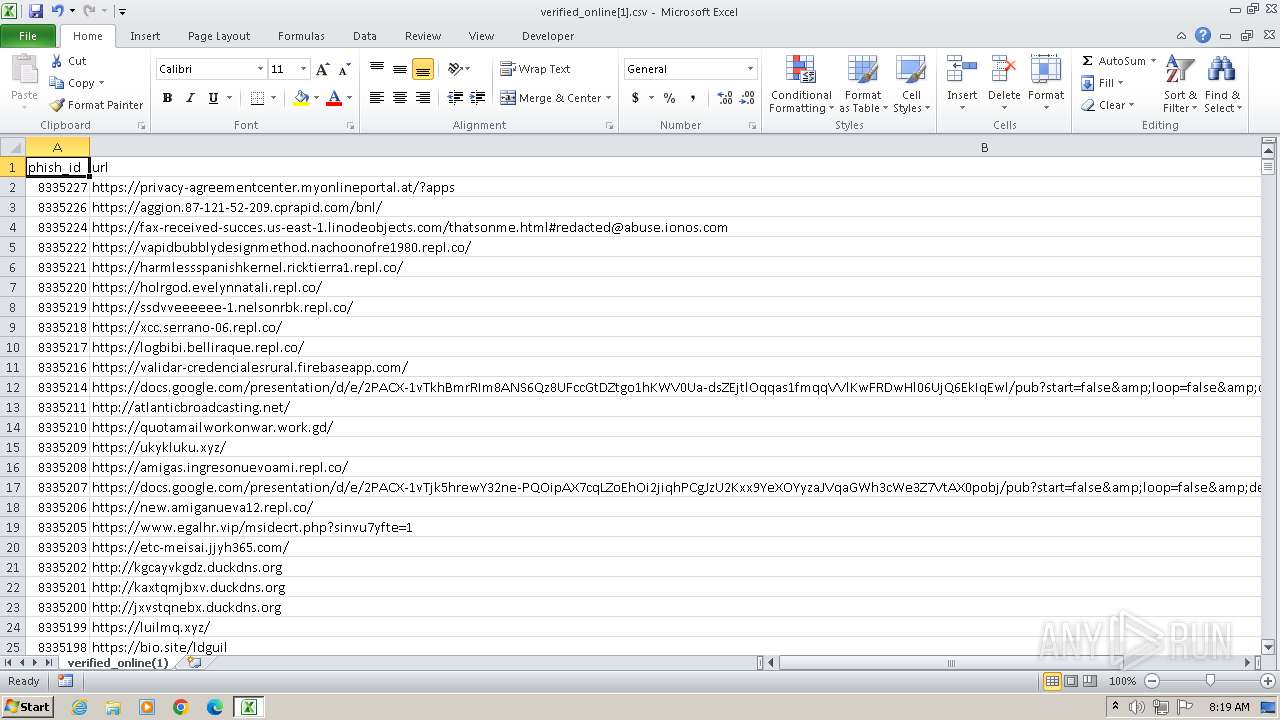Switch to the Data tab
This screenshot has height=720, width=1280.
pyautogui.click(x=365, y=36)
